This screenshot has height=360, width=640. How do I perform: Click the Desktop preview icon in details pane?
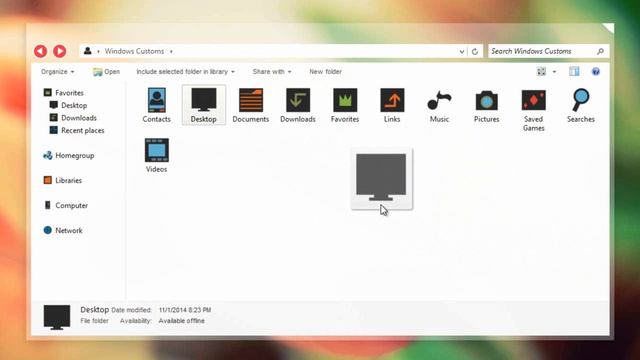[x=57, y=317]
